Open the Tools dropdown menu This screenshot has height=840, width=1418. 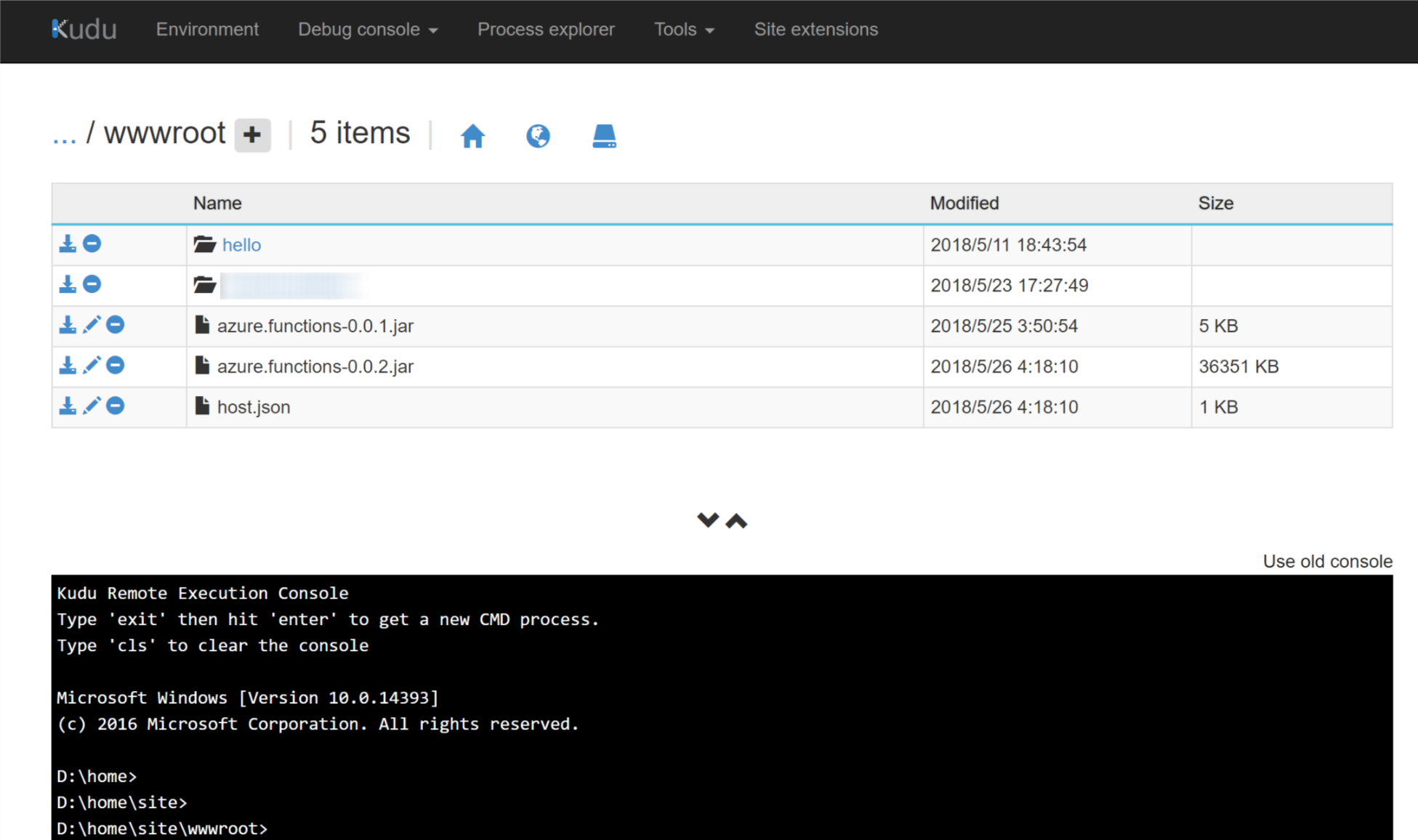coord(684,30)
